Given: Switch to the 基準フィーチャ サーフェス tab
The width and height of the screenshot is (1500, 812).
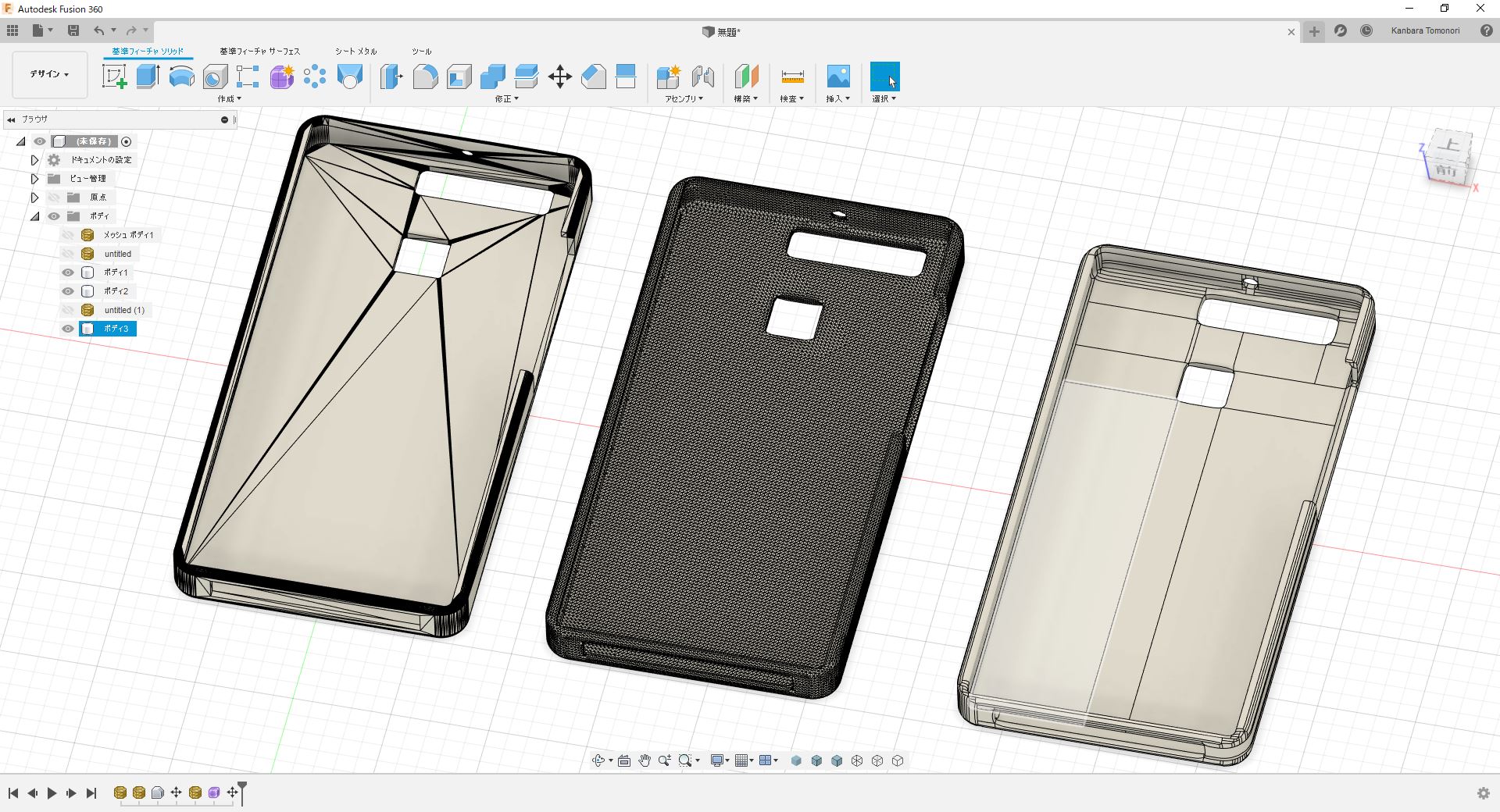Looking at the screenshot, I should pos(259,52).
